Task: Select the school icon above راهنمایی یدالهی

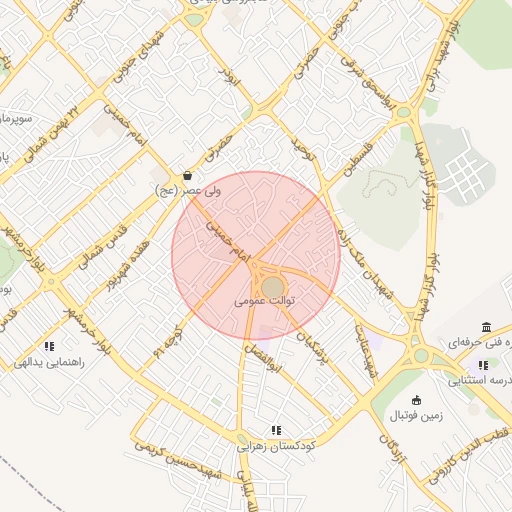Action: click(49, 346)
